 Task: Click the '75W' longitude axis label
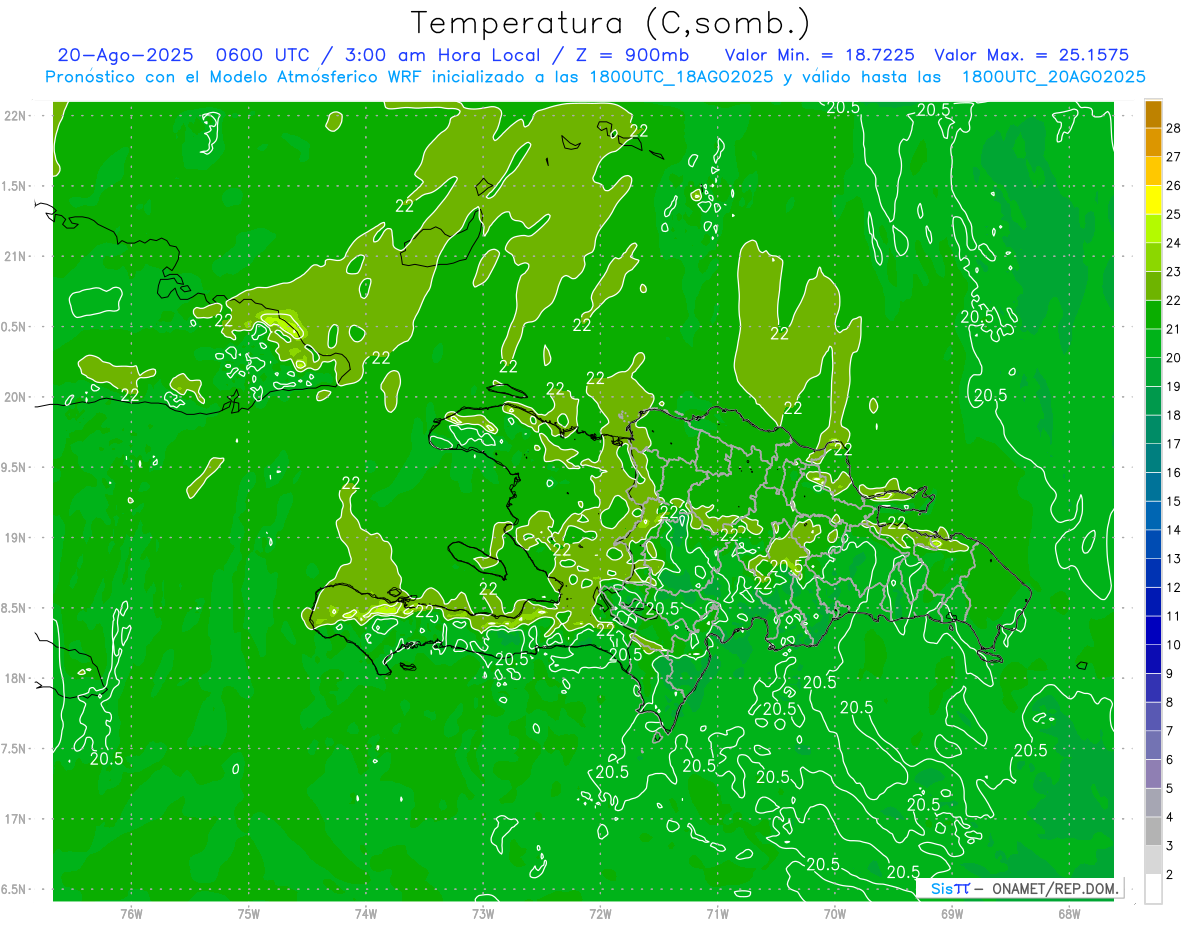[x=249, y=912]
